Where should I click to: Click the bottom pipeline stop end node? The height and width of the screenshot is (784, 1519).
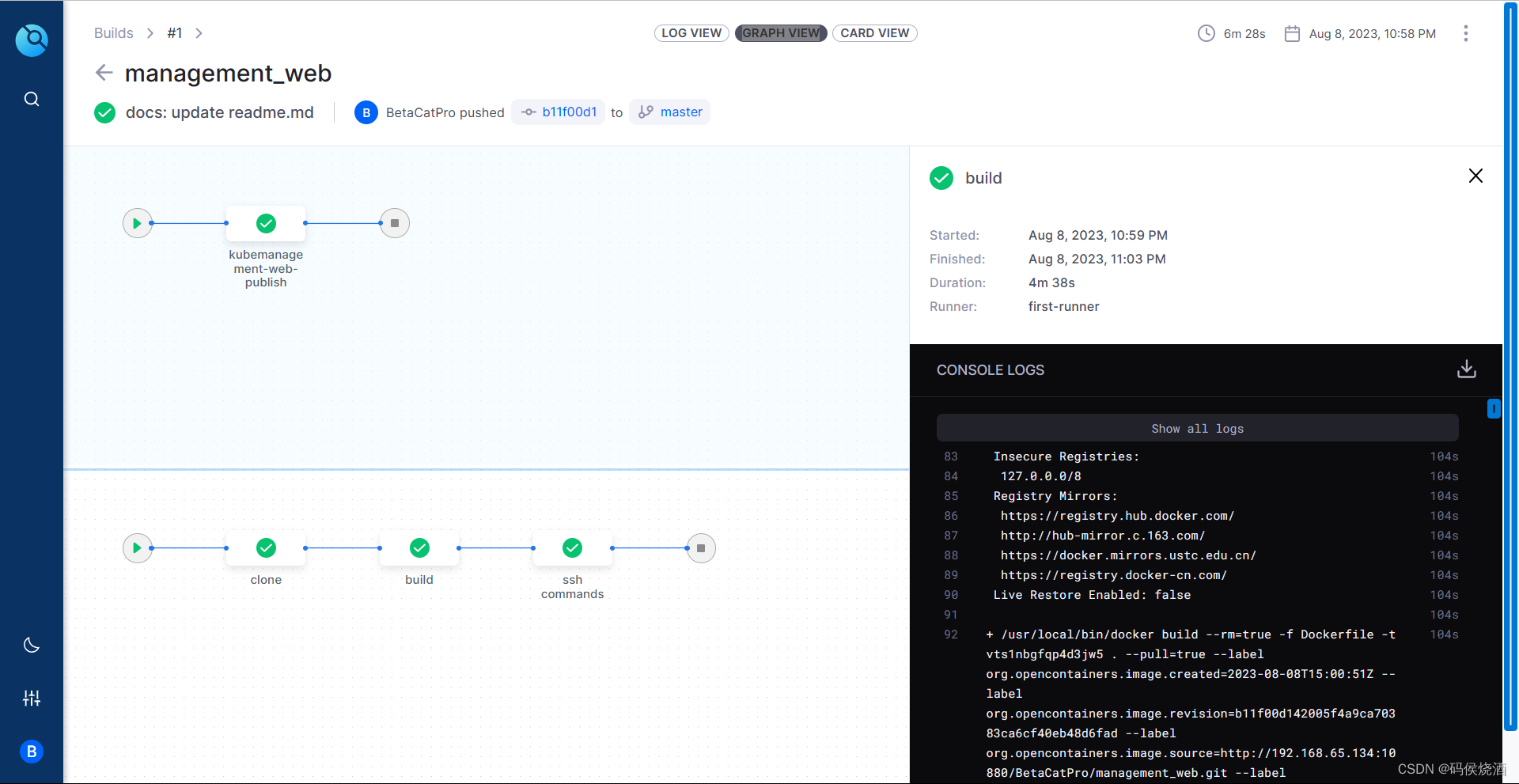[x=701, y=547]
